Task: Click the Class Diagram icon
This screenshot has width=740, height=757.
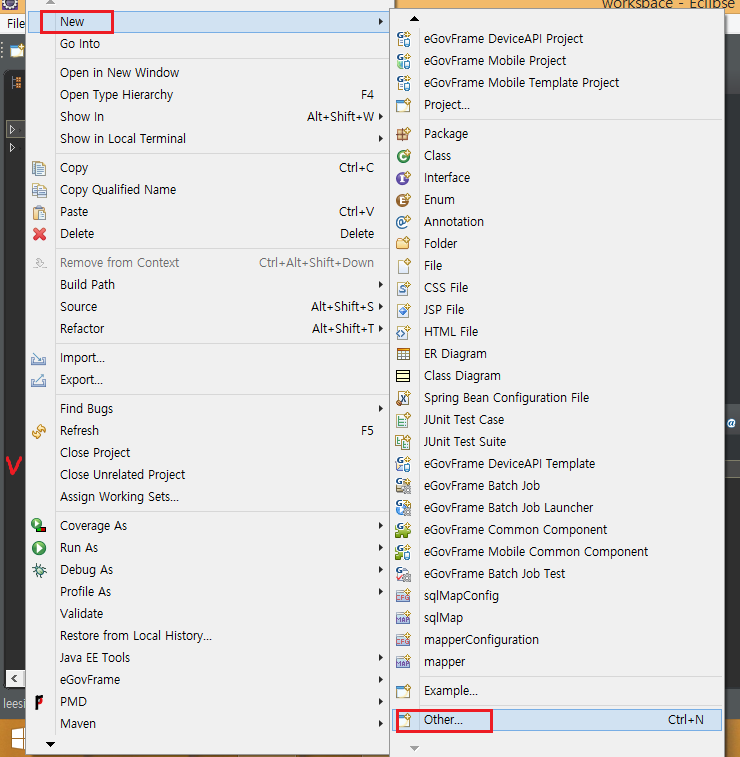Action: (404, 376)
